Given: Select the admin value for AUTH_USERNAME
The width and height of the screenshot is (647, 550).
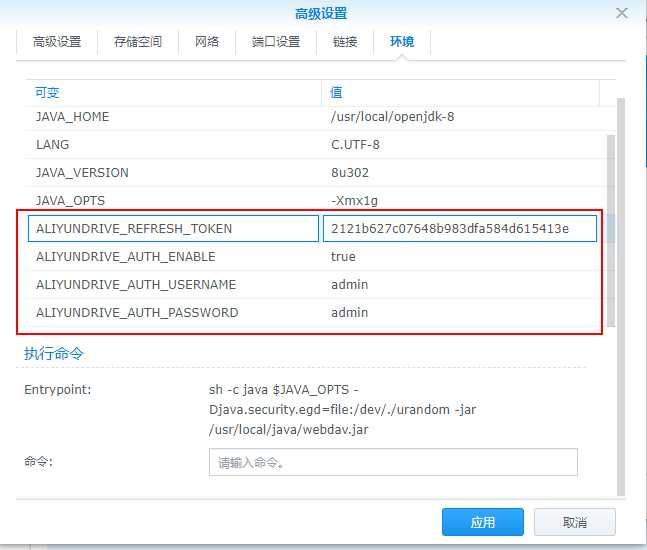Looking at the screenshot, I should pos(349,285).
